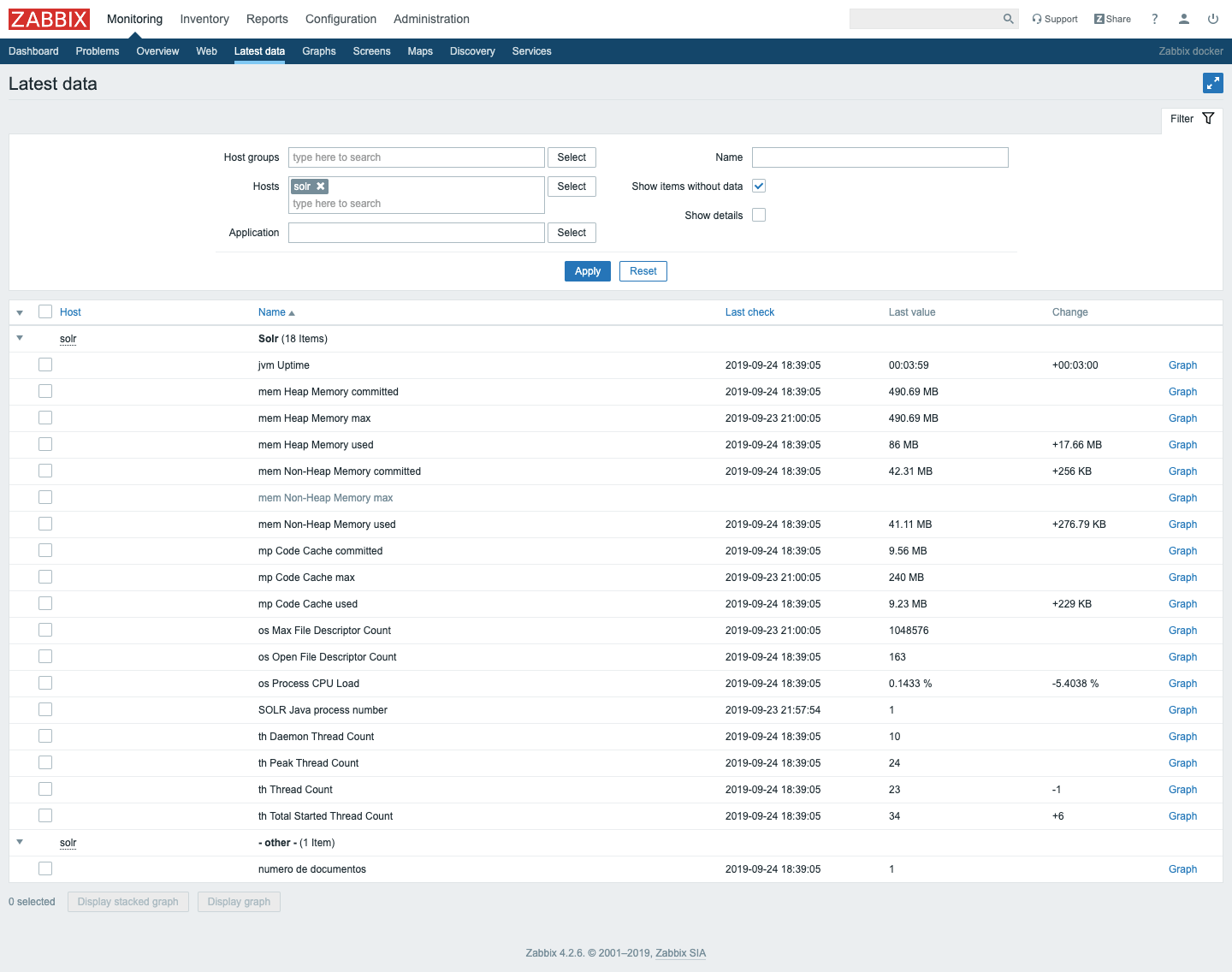Open the Discovery submenu
This screenshot has height=972, width=1232.
click(472, 51)
